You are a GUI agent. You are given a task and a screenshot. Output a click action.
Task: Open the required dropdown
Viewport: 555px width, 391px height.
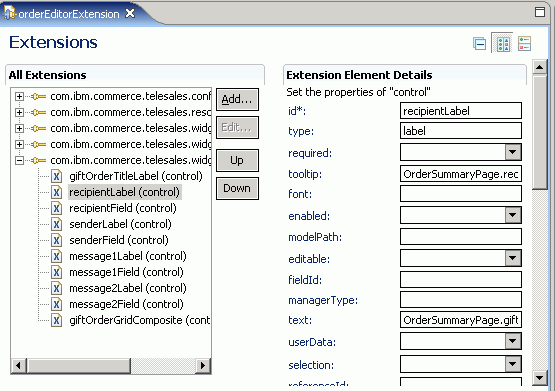513,152
